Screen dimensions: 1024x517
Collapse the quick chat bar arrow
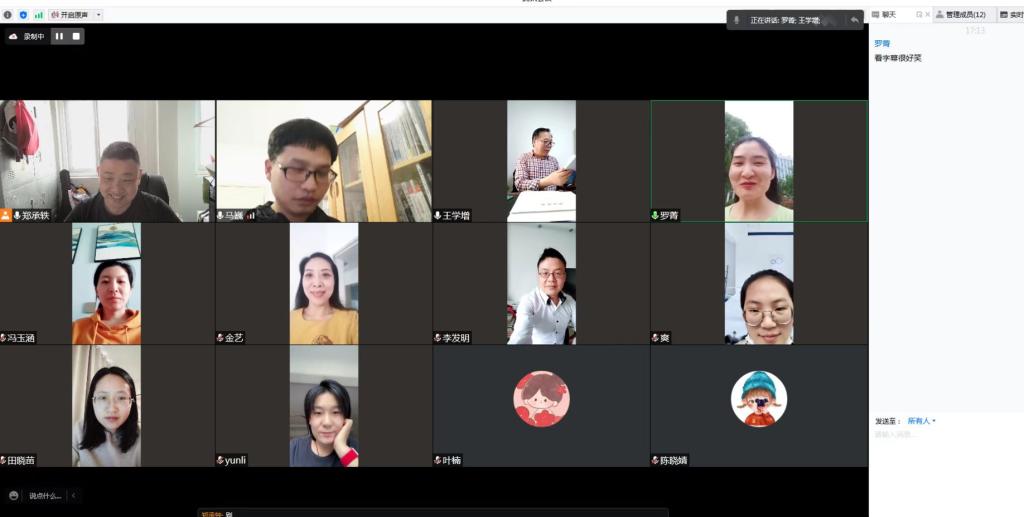coord(73,495)
